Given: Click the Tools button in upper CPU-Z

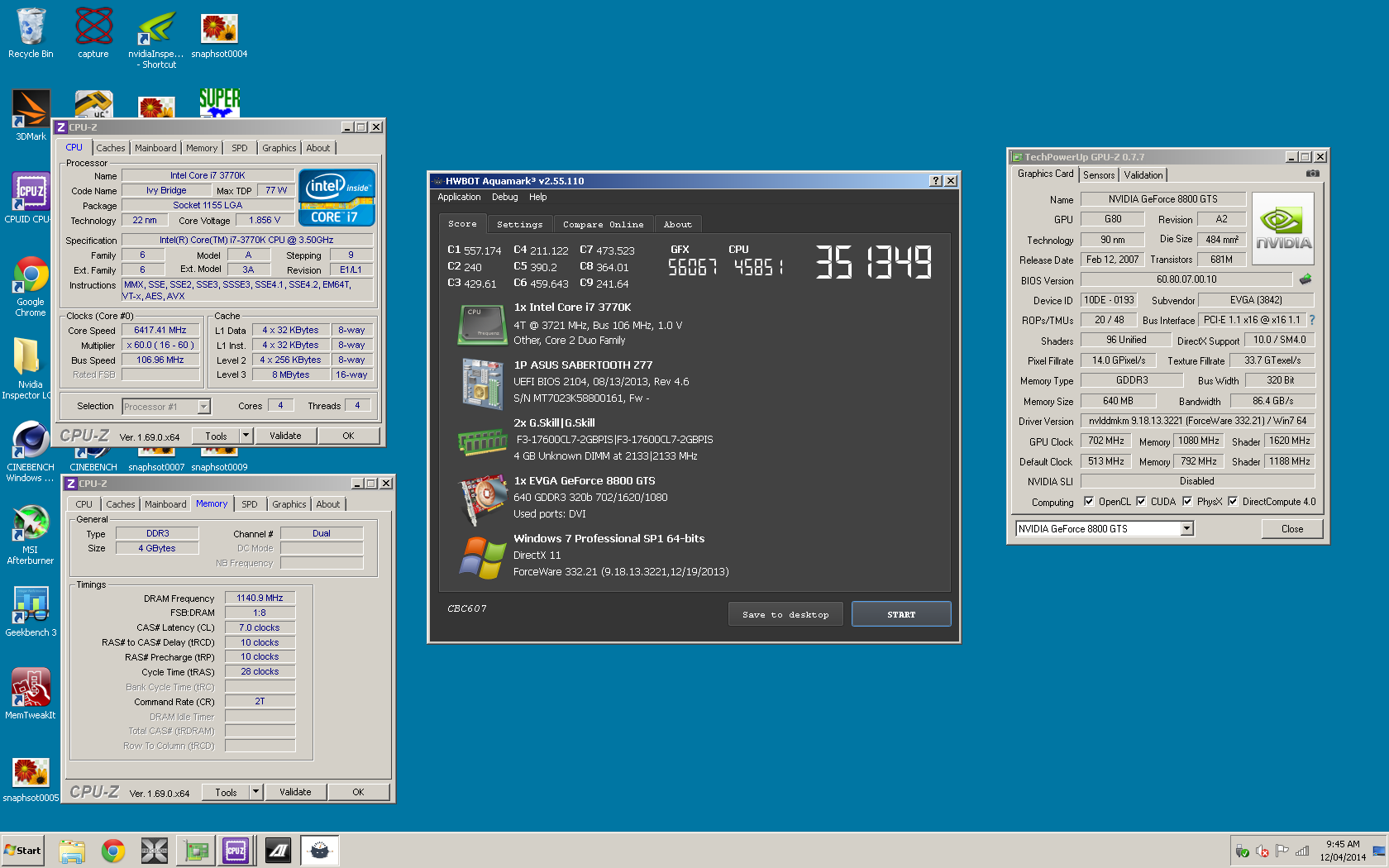Looking at the screenshot, I should [x=217, y=436].
